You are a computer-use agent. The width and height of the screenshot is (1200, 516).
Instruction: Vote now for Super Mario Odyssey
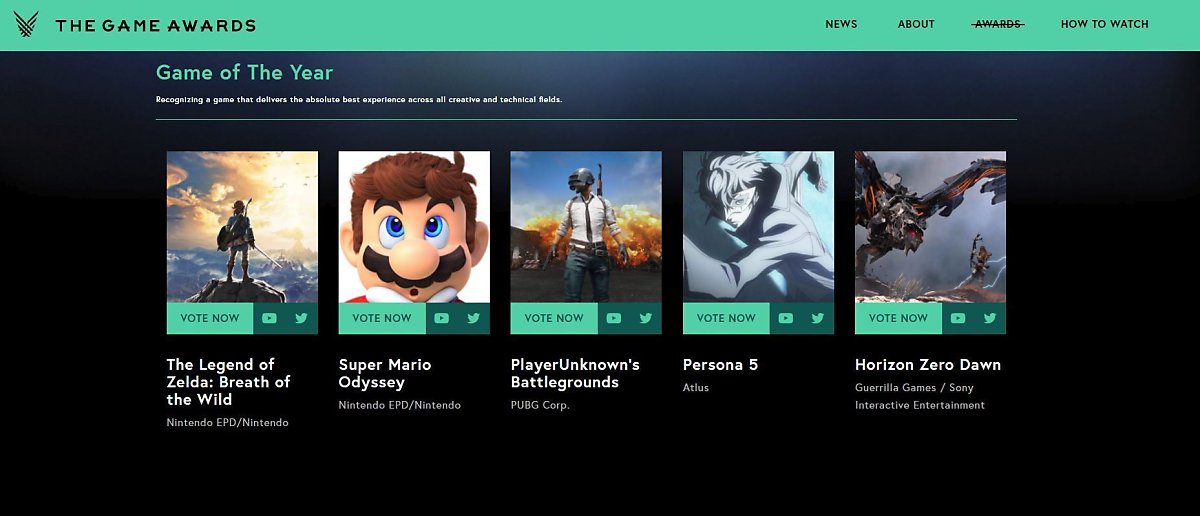pyautogui.click(x=382, y=318)
